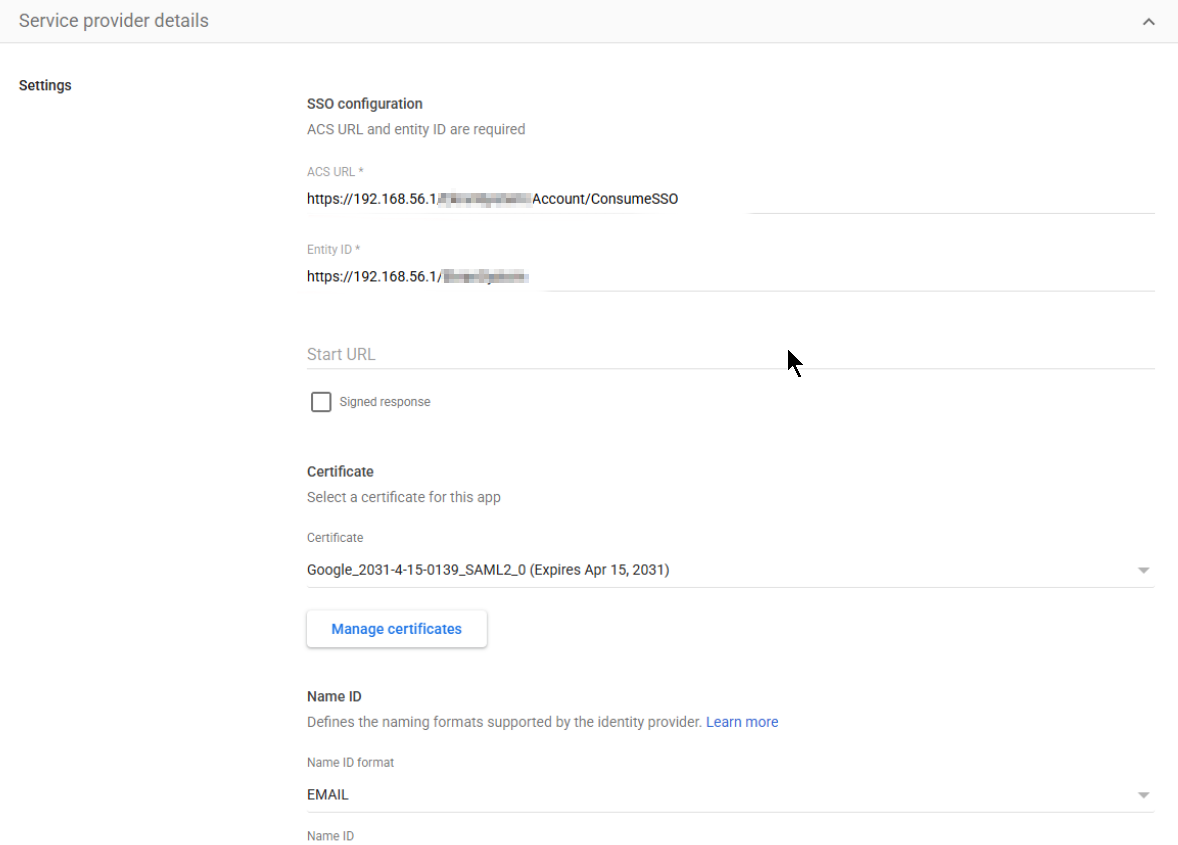Click the Entity ID input field

point(730,276)
